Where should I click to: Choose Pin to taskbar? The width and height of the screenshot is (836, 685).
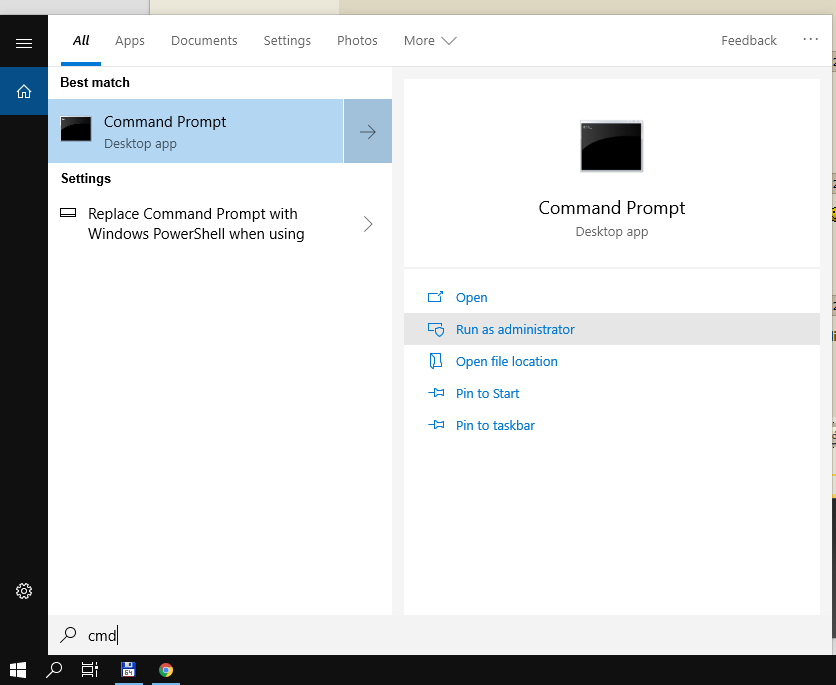495,425
